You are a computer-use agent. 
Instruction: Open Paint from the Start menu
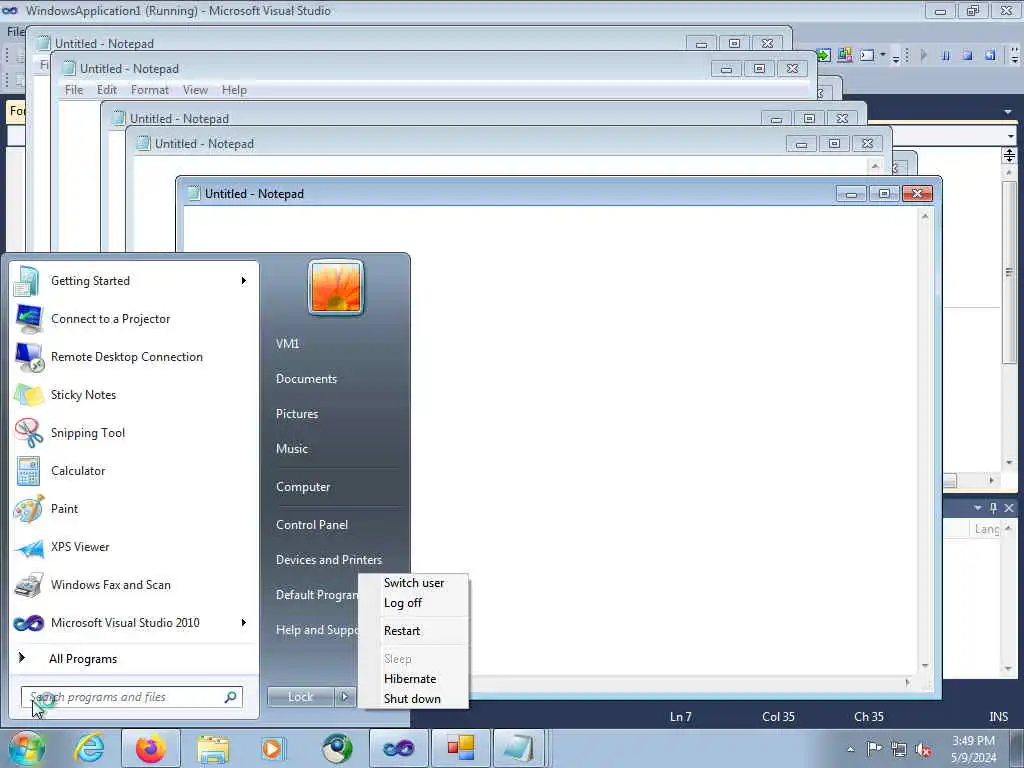[x=135, y=509]
